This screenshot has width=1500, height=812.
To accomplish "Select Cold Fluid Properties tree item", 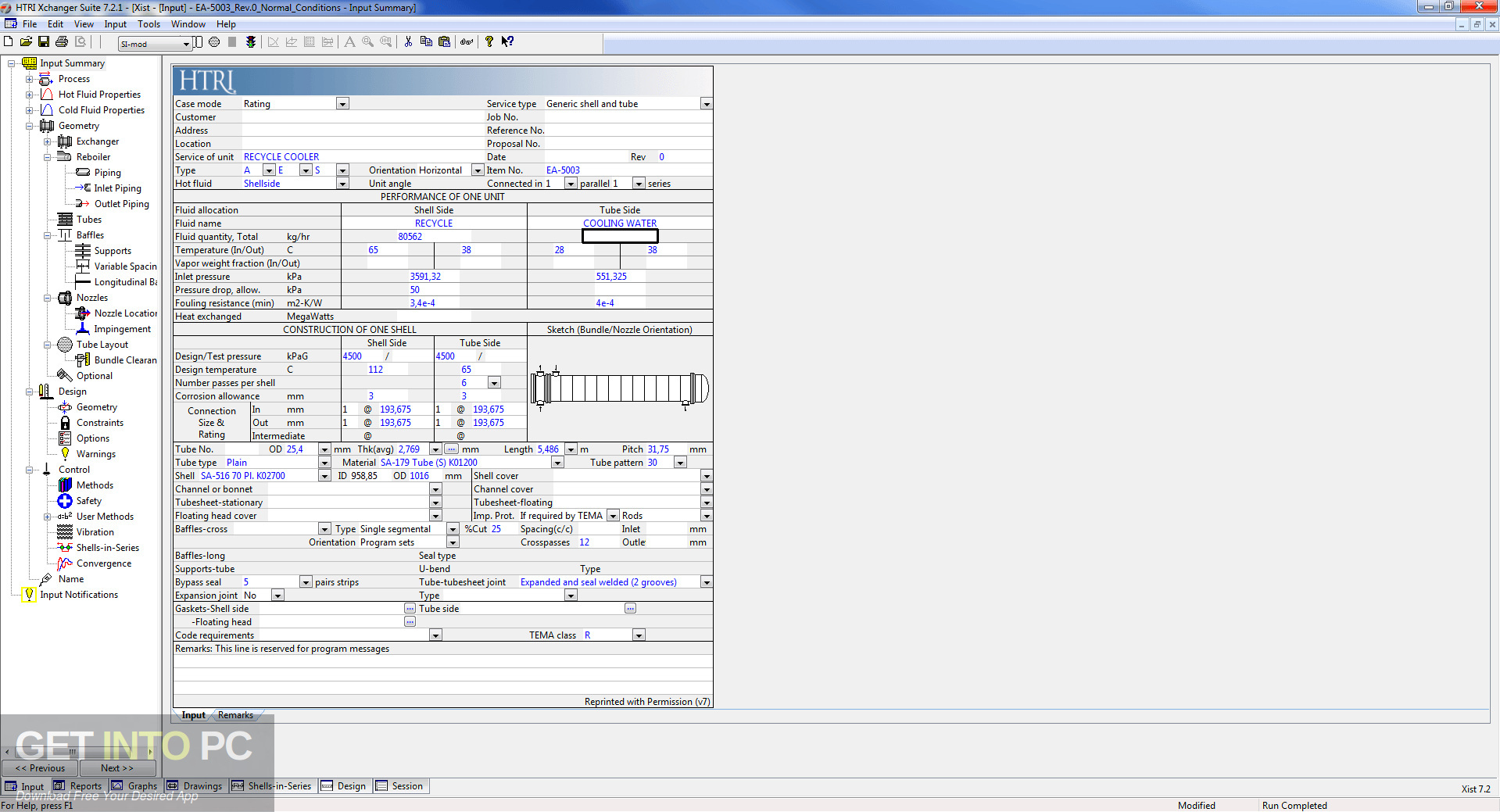I will [x=101, y=110].
